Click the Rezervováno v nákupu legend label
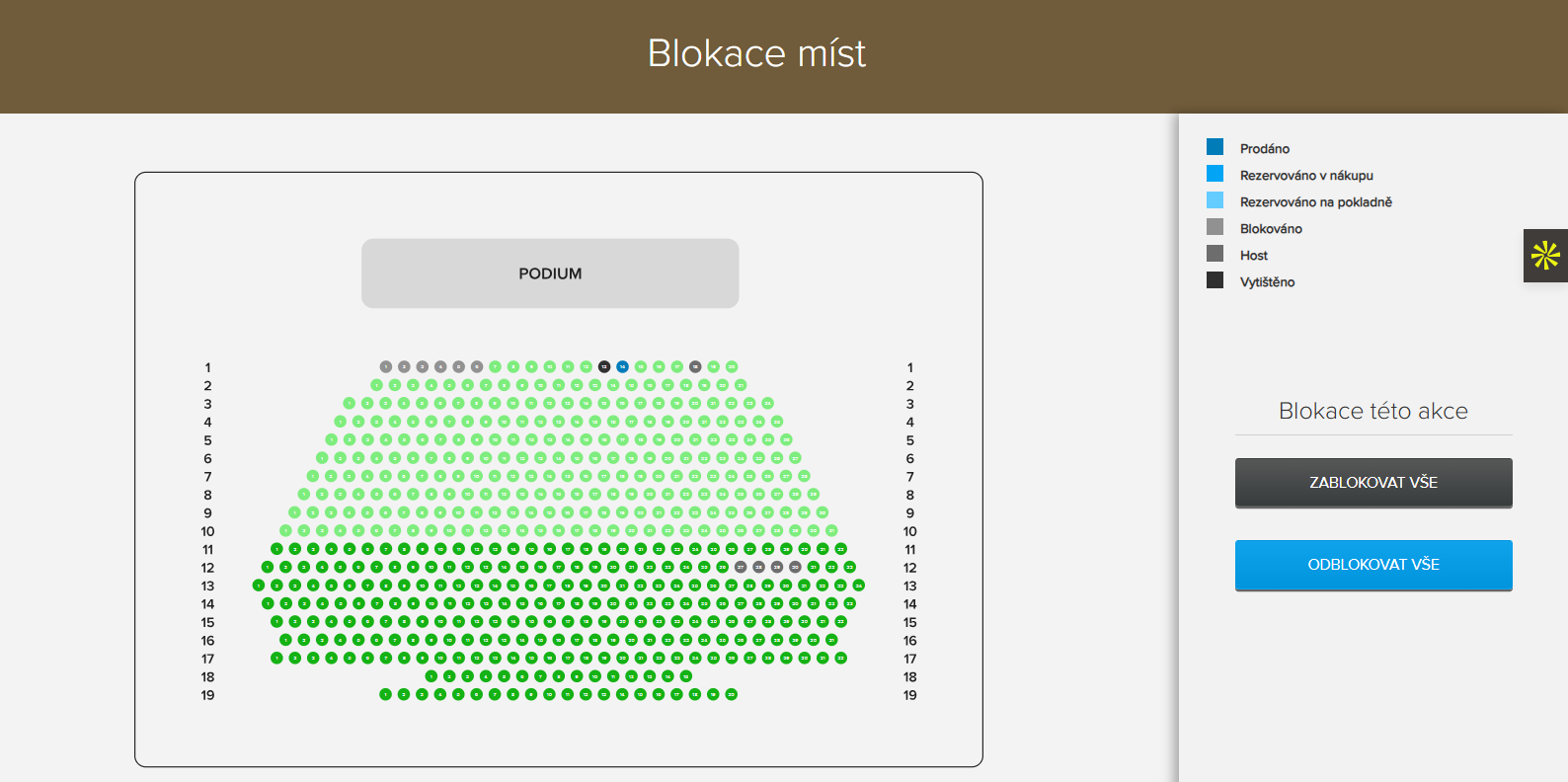Screen dimensions: 1568x782 1305,175
